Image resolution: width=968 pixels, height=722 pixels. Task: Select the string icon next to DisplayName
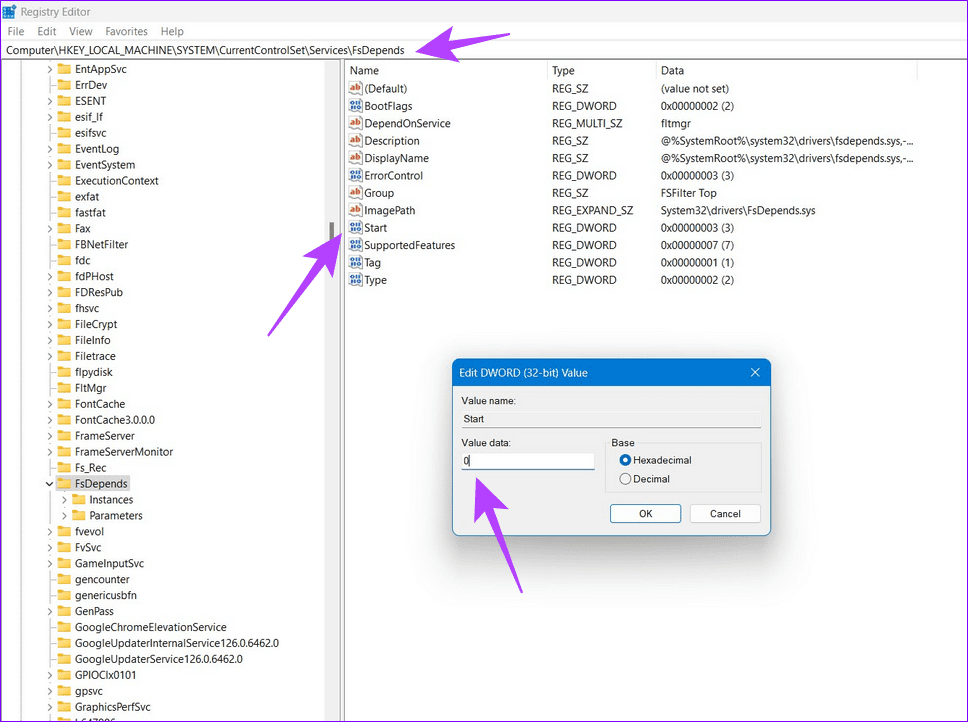355,157
